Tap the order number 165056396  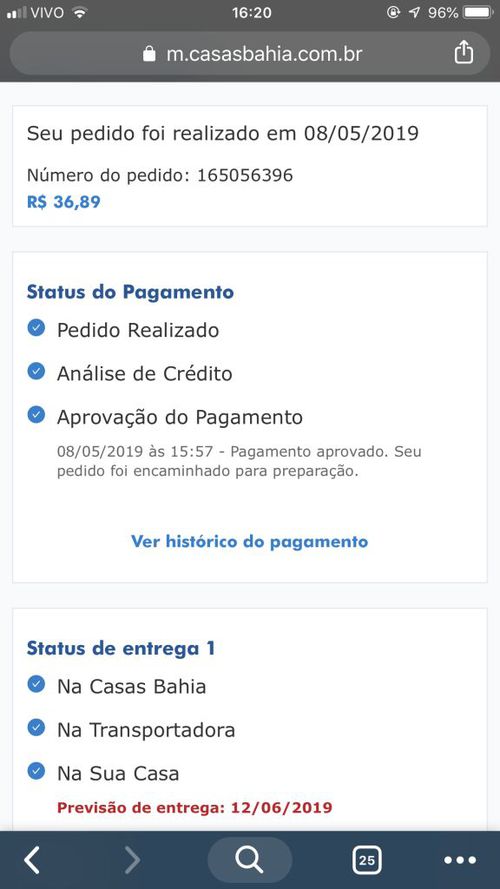(245, 175)
